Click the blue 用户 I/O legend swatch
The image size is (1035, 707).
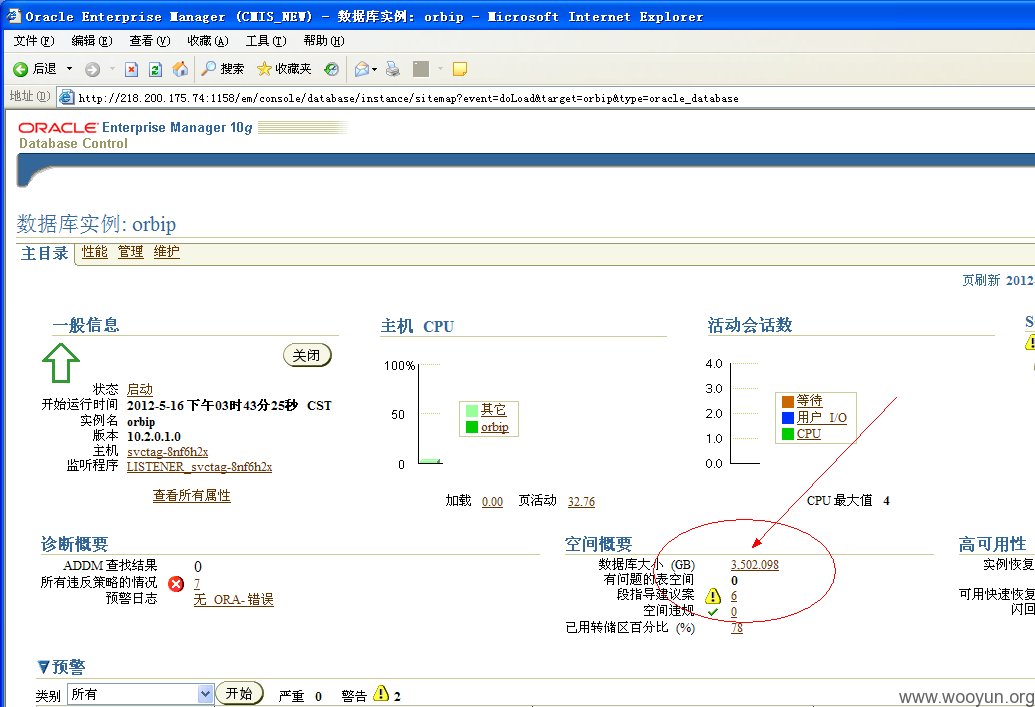click(x=787, y=417)
